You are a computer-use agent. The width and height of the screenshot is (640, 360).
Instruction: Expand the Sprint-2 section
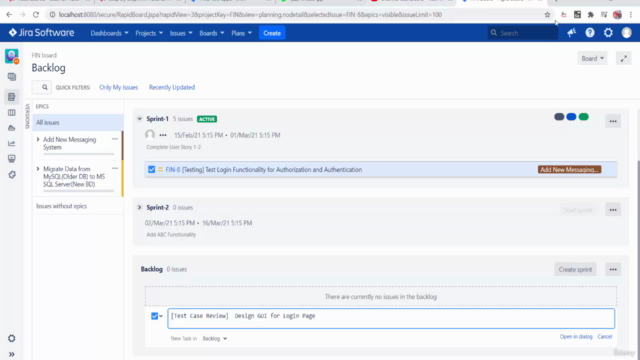pyautogui.click(x=140, y=207)
